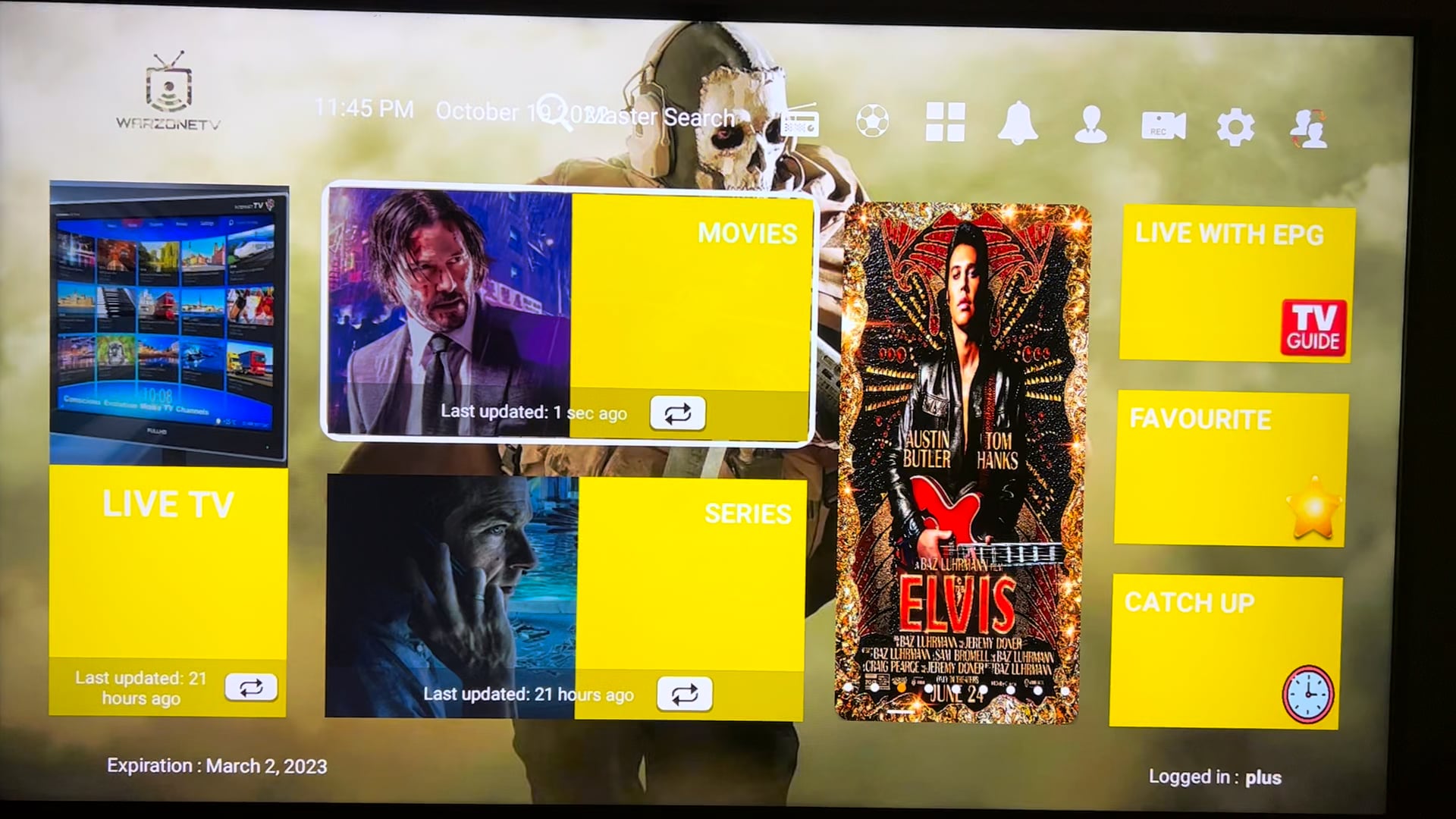Click the Live TV thumbnail preview
The image size is (1456, 819).
[x=168, y=320]
